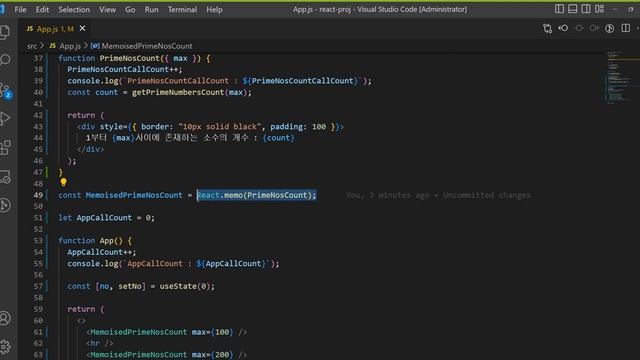
Task: Open the View menu
Action: point(107,9)
